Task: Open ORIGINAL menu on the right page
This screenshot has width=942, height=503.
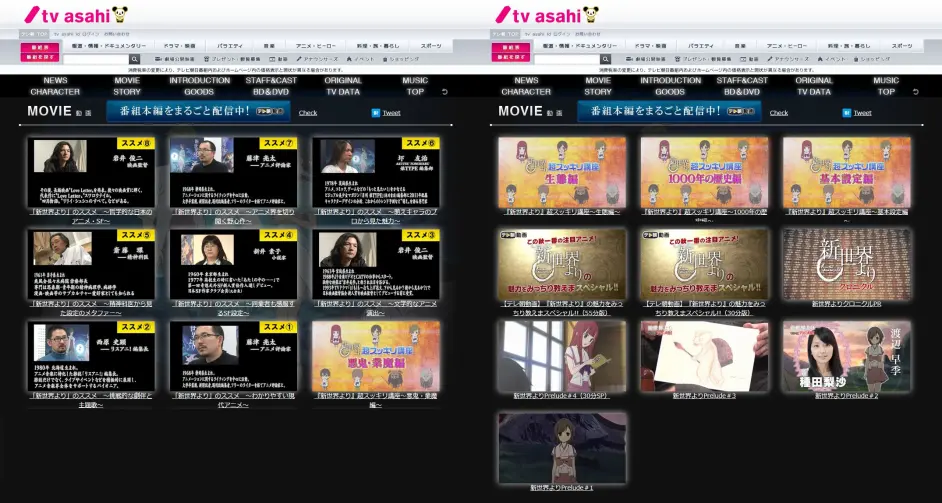Action: (814, 81)
